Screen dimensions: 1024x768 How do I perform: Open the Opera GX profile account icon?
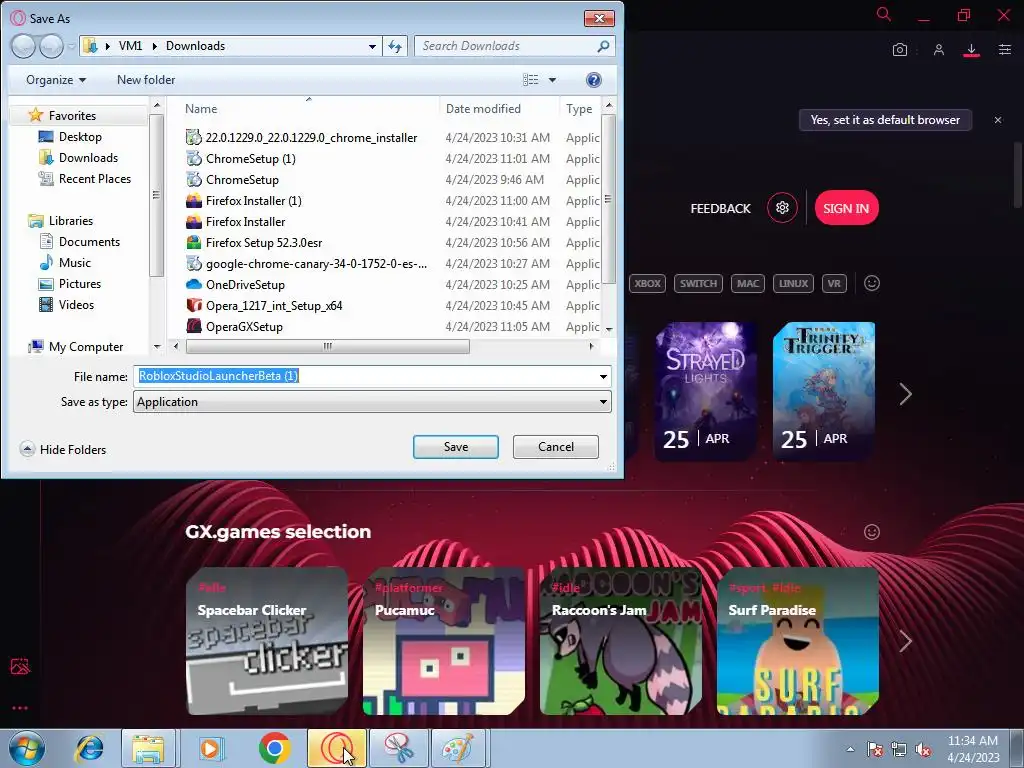coord(938,50)
